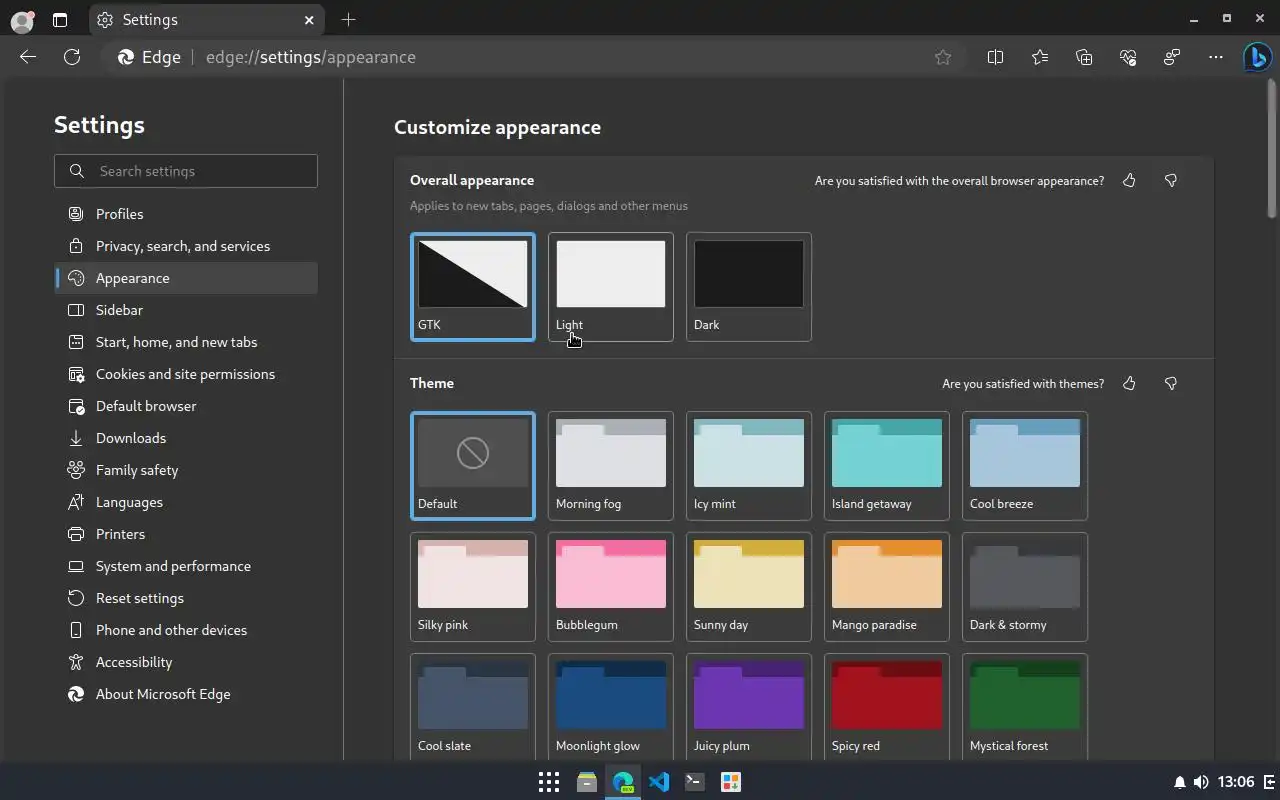Click the volume icon in system tray
Image resolution: width=1280 pixels, height=800 pixels.
coord(1201,782)
